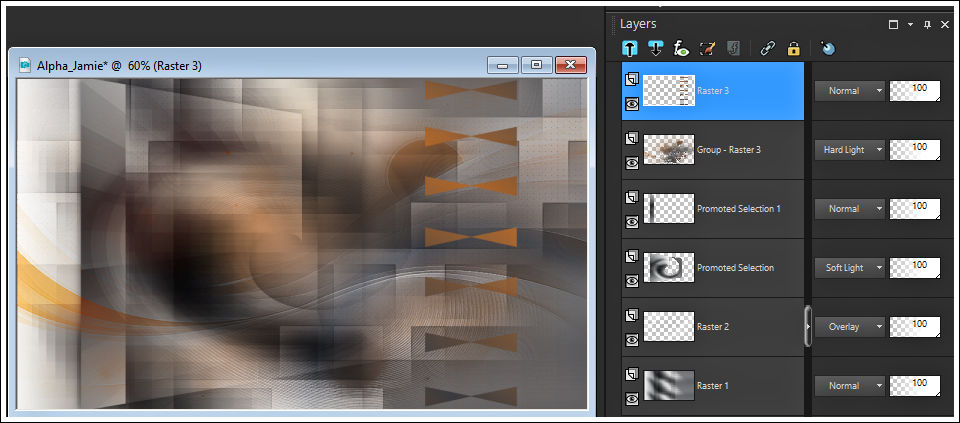Screen dimensions: 960x423
Task: Click the 'Raster 1' layer name
Action: [713, 386]
